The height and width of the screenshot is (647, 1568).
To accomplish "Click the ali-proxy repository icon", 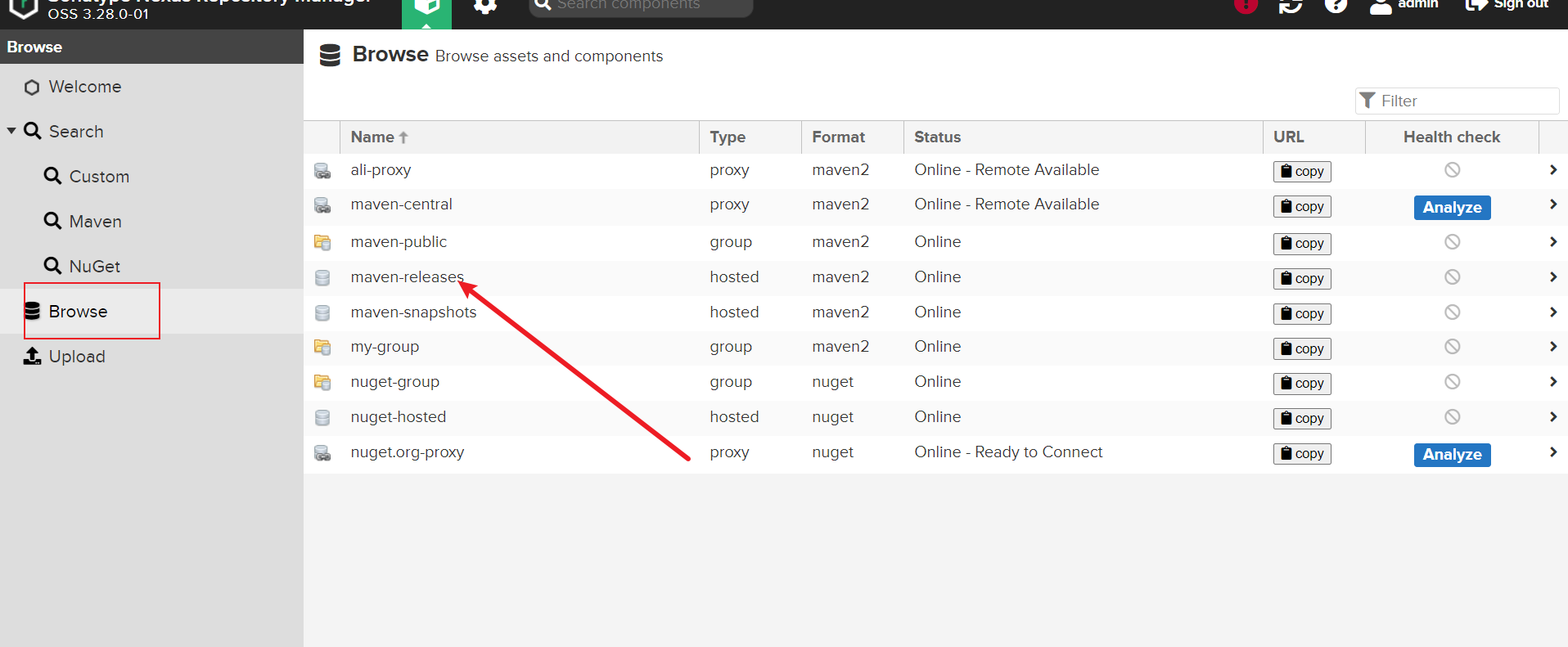I will 322,171.
